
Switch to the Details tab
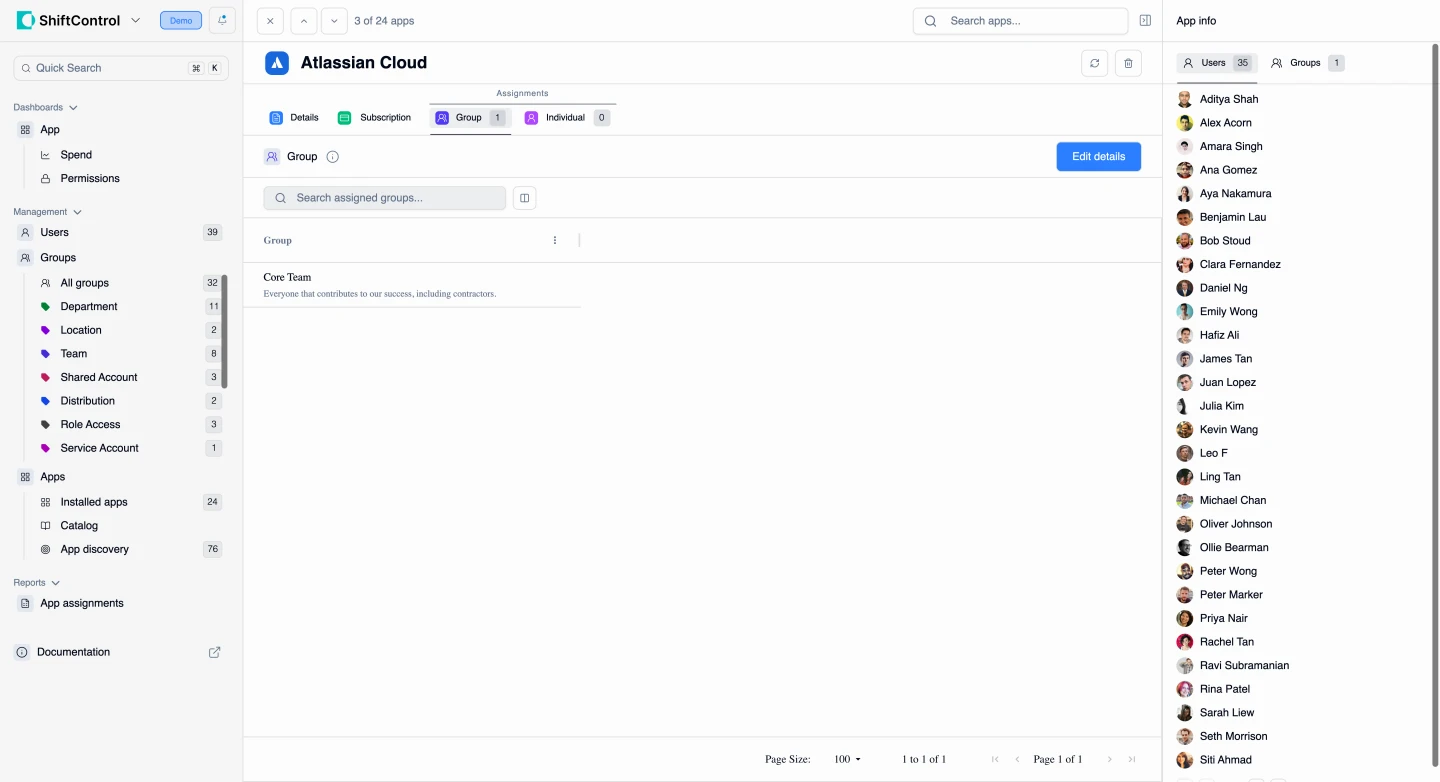click(x=294, y=118)
